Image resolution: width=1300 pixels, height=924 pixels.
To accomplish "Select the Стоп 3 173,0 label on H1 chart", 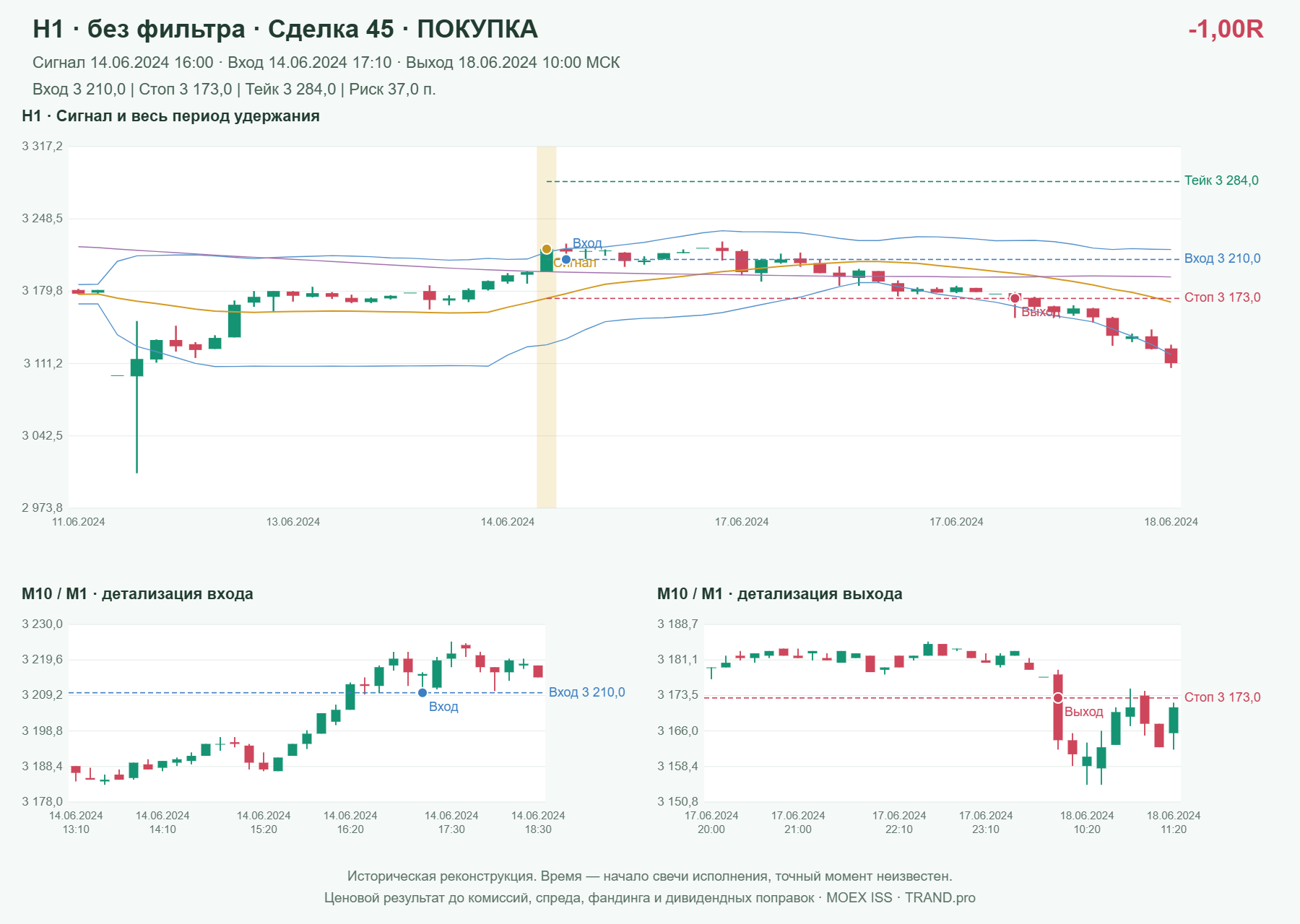I will point(1222,297).
